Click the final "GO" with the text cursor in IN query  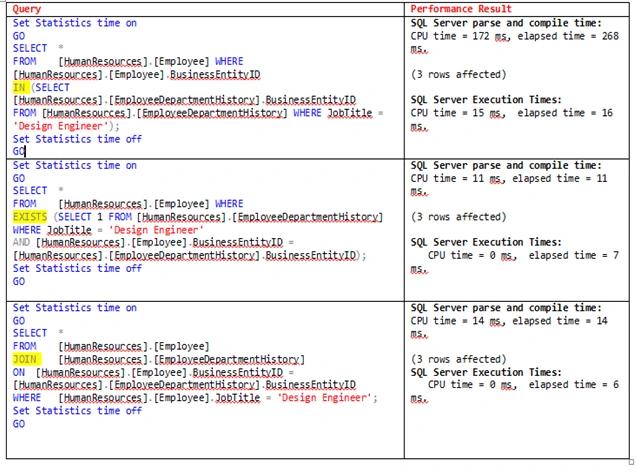pyautogui.click(x=19, y=151)
